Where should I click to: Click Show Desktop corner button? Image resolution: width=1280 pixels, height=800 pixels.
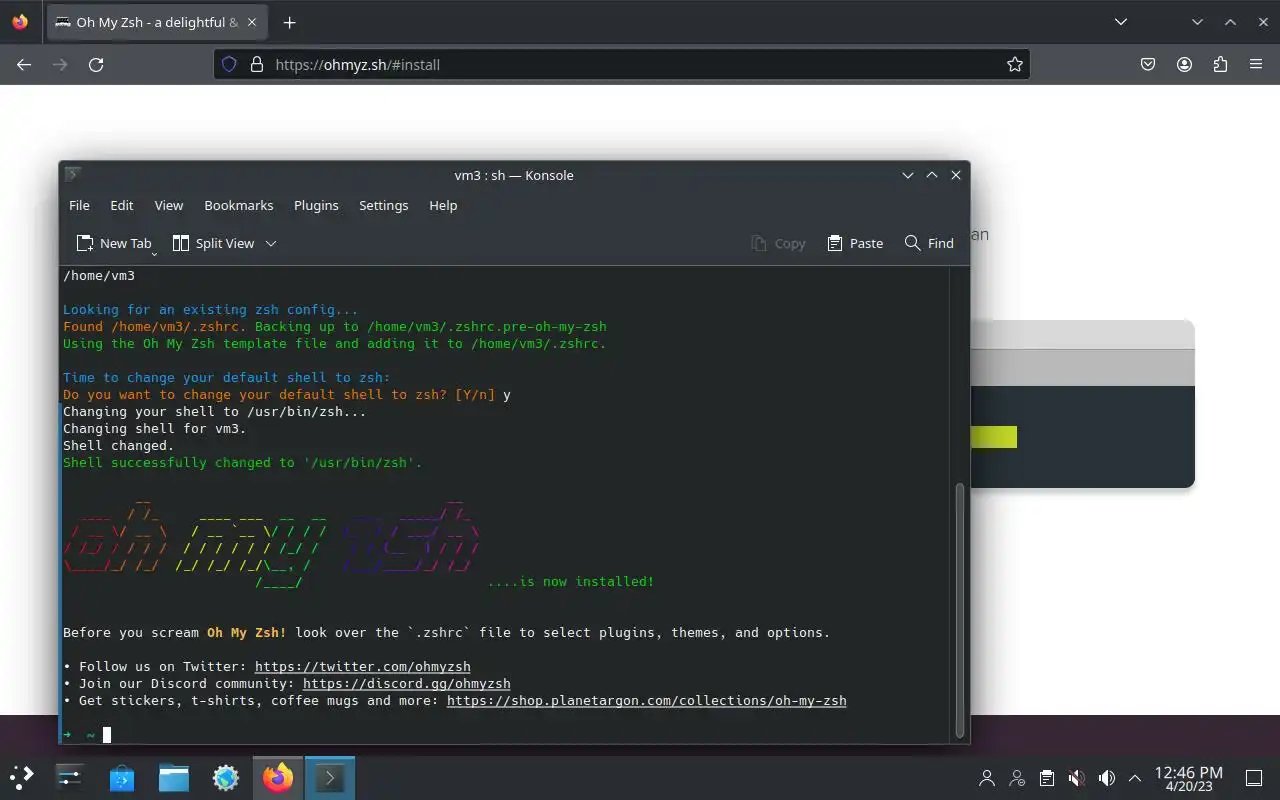tap(1253, 778)
